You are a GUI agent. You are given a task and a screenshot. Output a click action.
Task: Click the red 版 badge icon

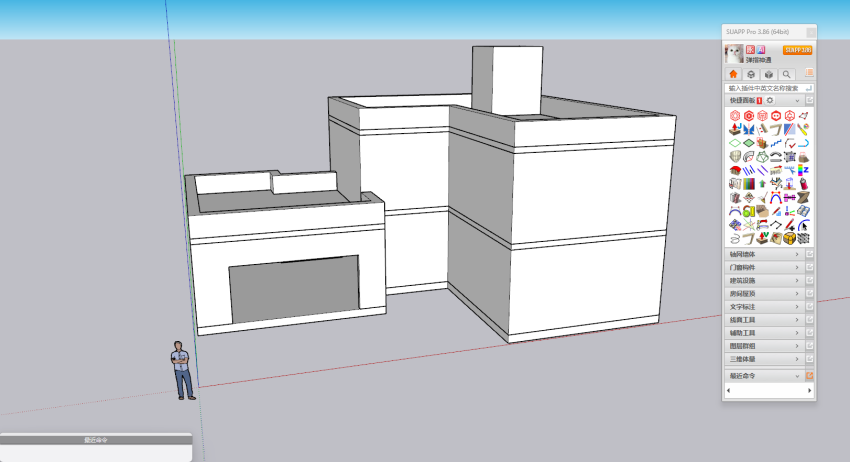coord(750,49)
